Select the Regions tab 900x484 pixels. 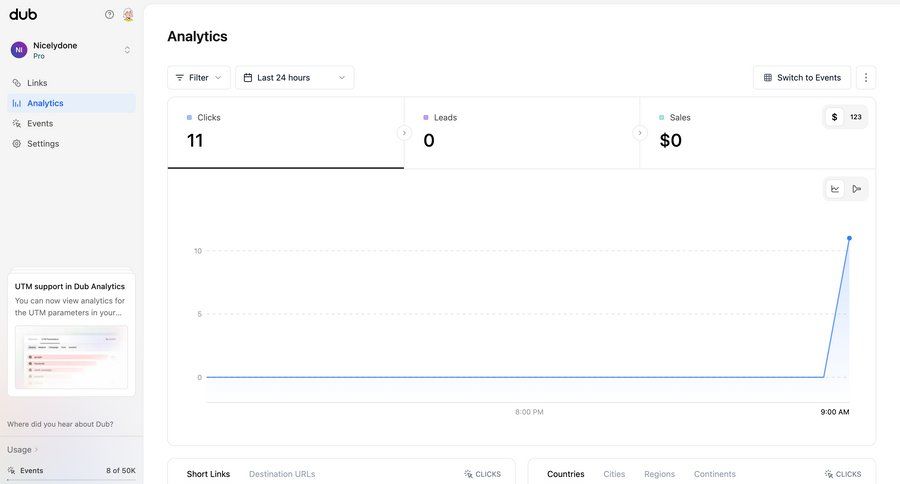point(660,474)
